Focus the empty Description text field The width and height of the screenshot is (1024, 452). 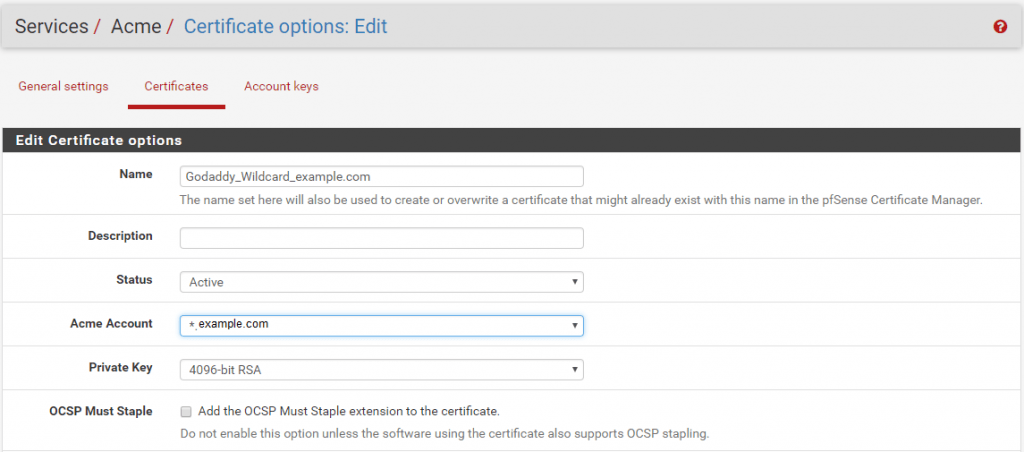pyautogui.click(x=381, y=238)
